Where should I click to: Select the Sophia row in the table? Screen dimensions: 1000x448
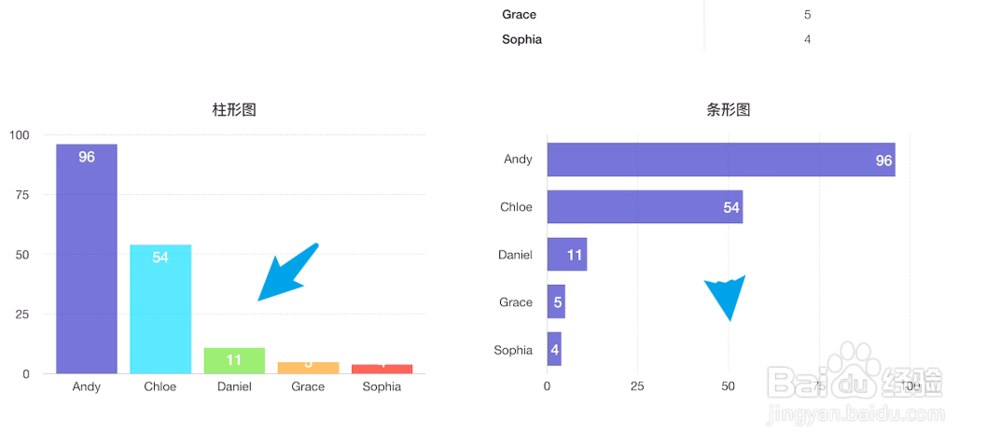click(655, 40)
